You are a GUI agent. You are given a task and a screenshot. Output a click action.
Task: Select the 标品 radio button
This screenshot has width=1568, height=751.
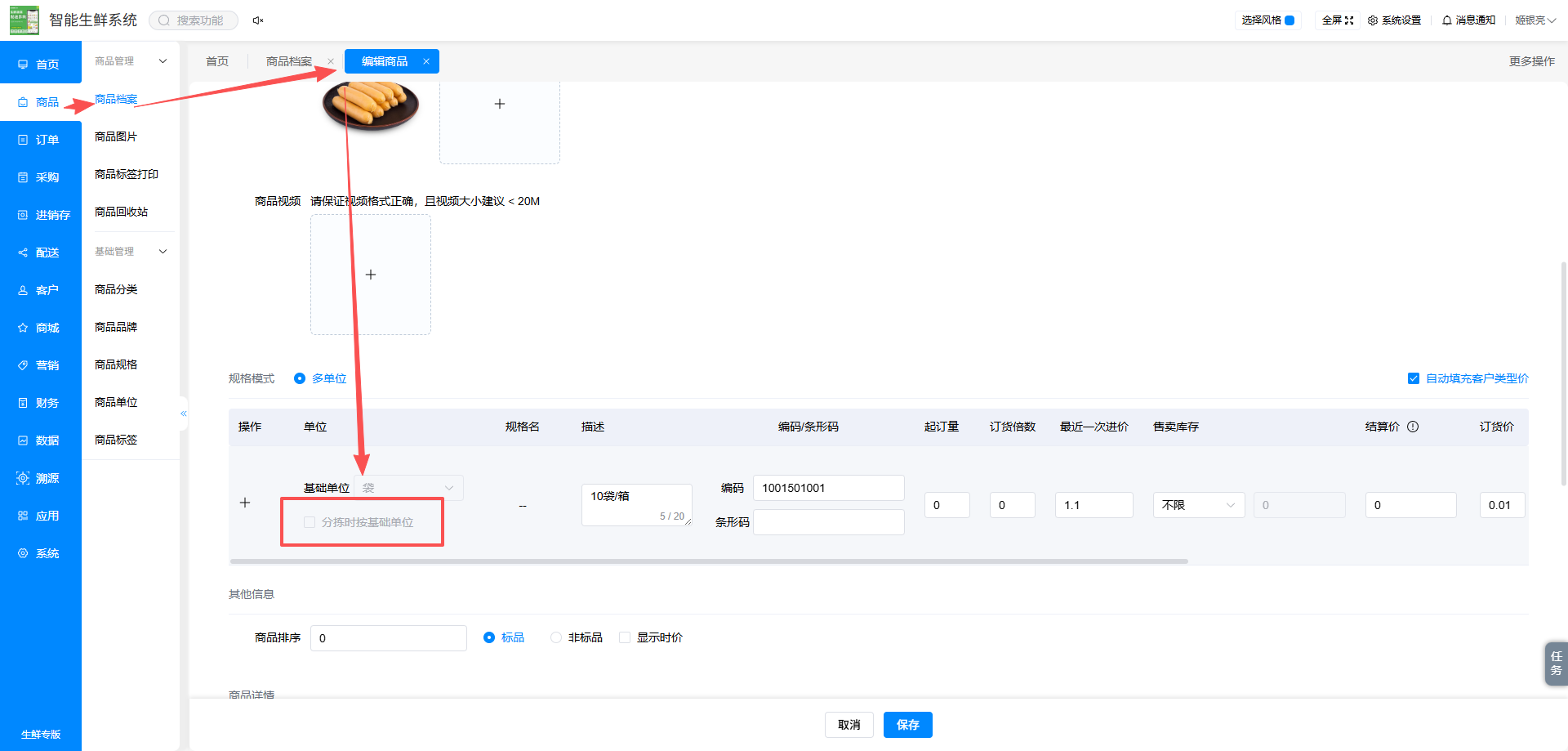pos(489,637)
